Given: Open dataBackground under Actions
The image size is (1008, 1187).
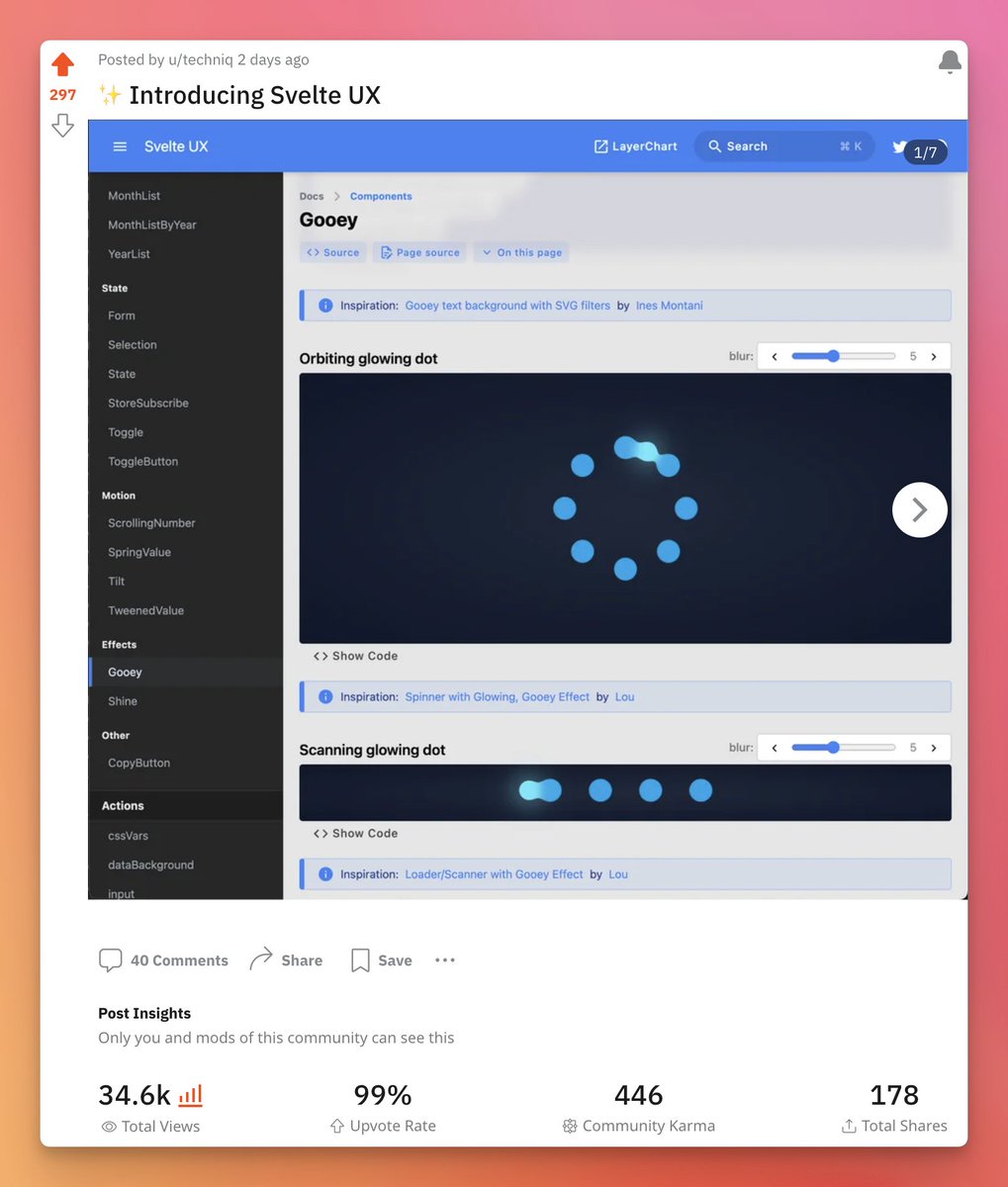Looking at the screenshot, I should 151,865.
